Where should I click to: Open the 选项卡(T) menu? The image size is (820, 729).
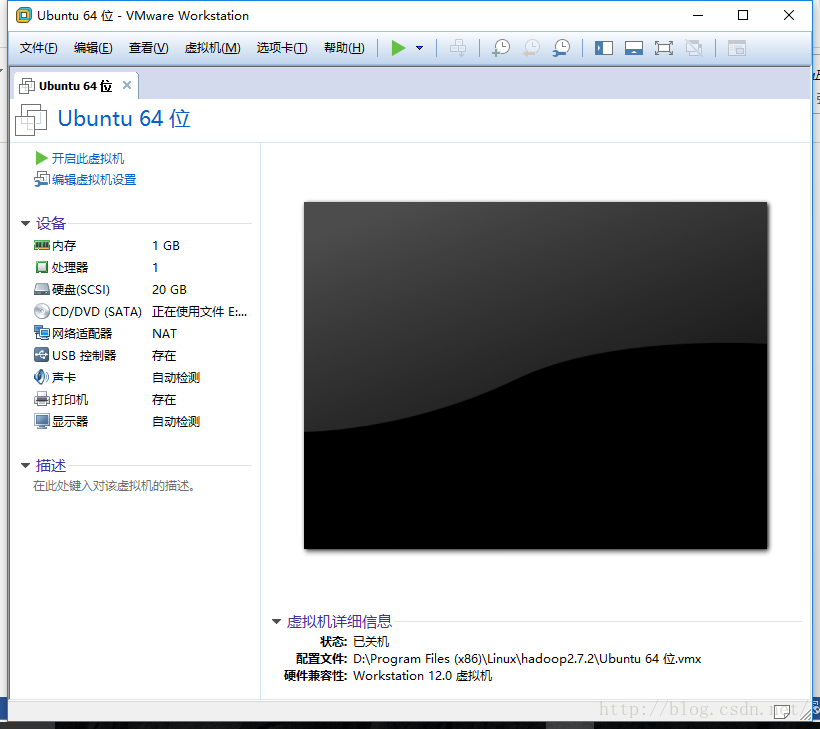click(x=282, y=48)
